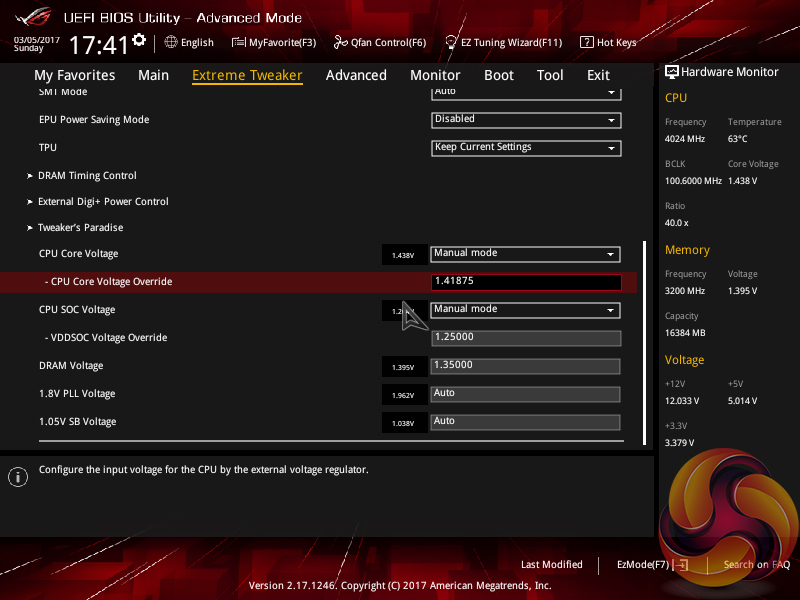
Task: Launch EZ Tuning Wizard bulb icon
Action: click(451, 42)
